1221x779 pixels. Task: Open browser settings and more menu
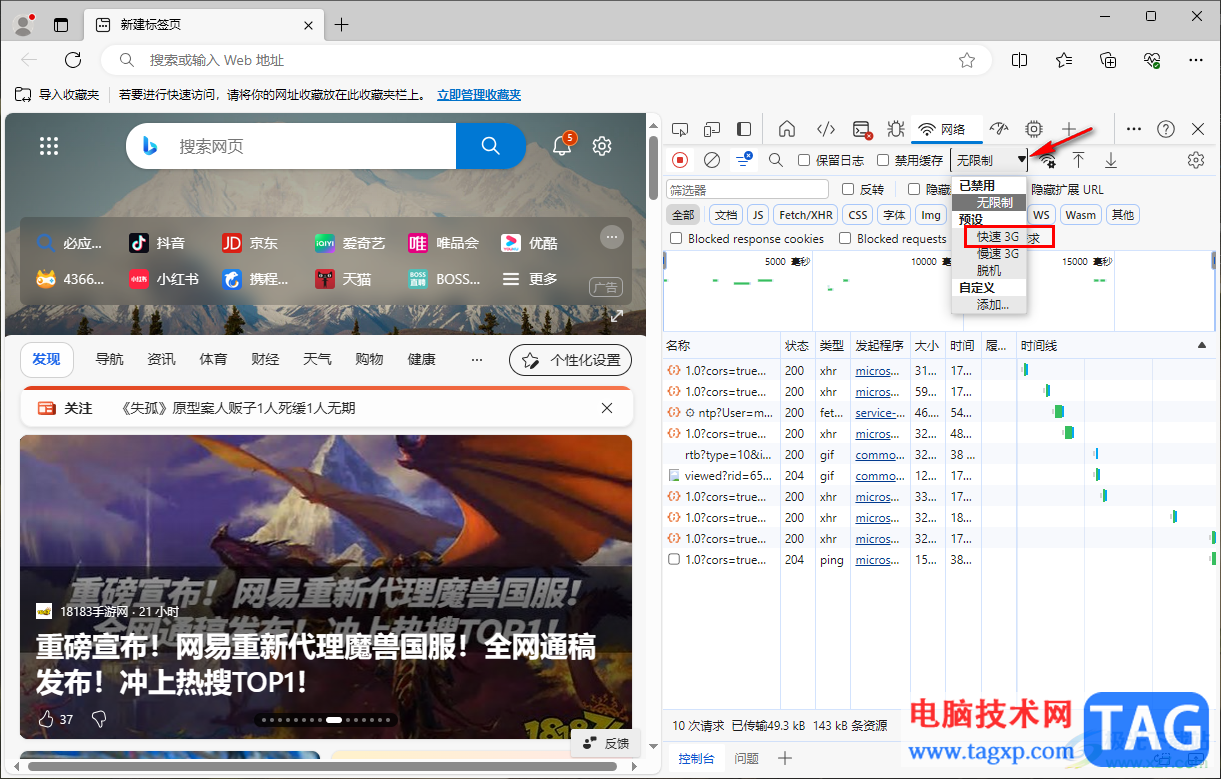click(1196, 60)
